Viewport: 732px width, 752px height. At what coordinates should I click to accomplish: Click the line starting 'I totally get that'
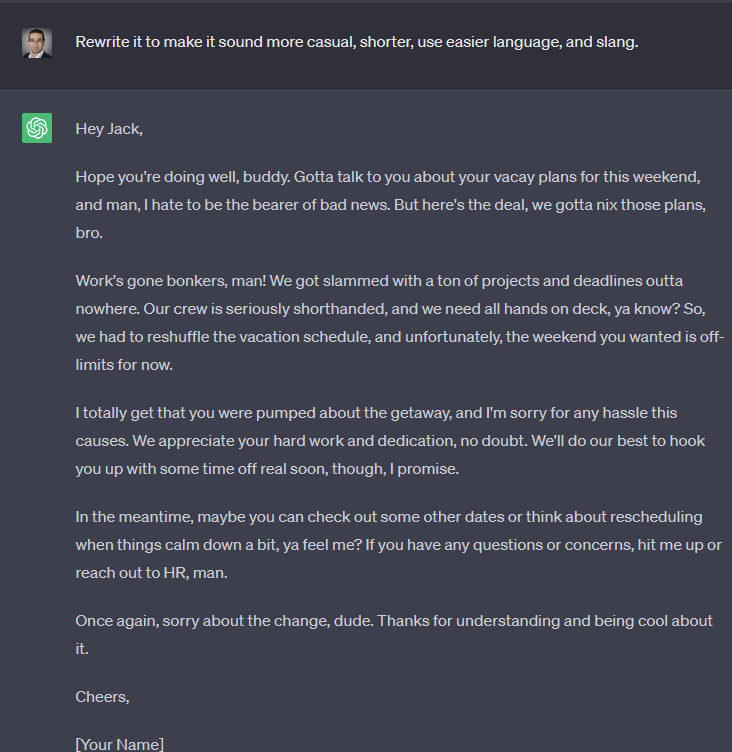[376, 413]
